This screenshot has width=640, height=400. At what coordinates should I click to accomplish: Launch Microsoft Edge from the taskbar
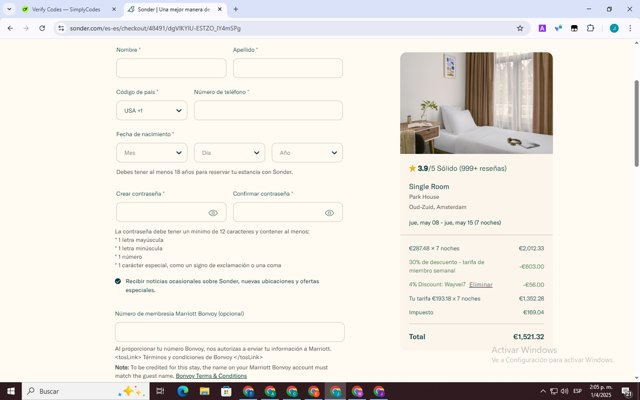(x=182, y=391)
